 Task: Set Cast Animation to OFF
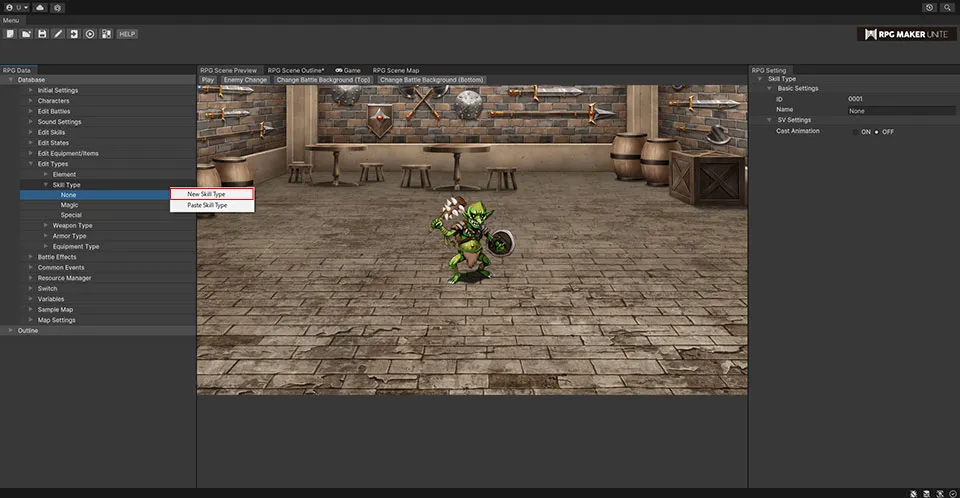(877, 132)
